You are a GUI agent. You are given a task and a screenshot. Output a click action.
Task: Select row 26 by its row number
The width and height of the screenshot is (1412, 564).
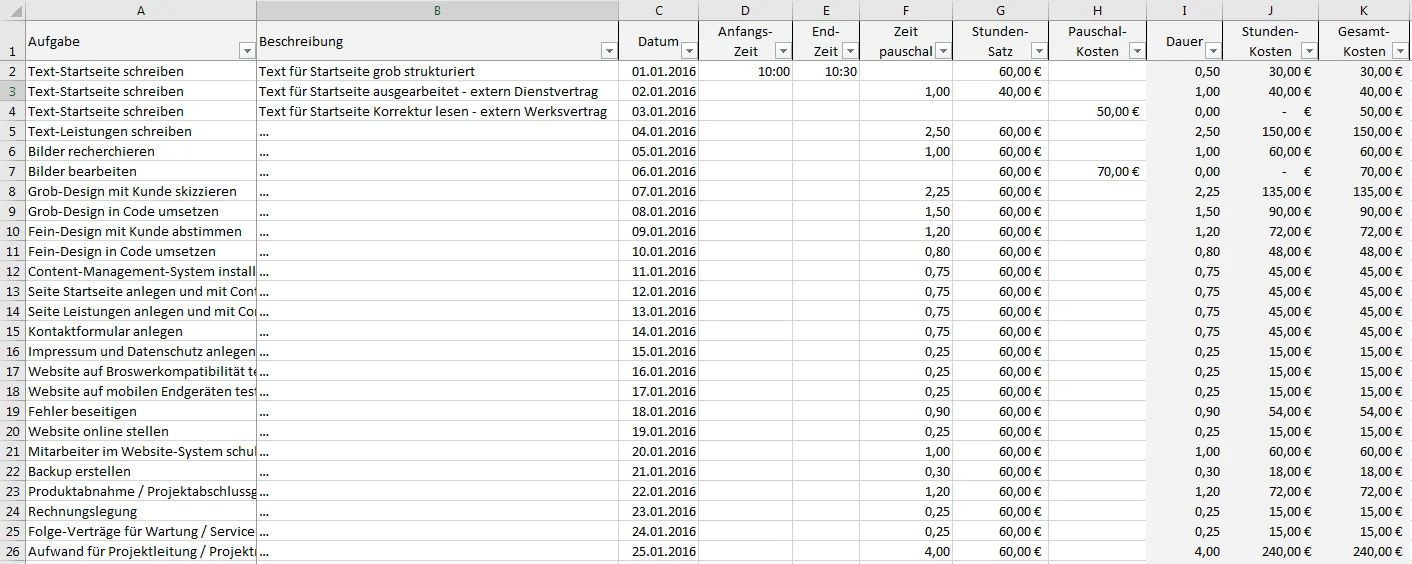[x=12, y=551]
